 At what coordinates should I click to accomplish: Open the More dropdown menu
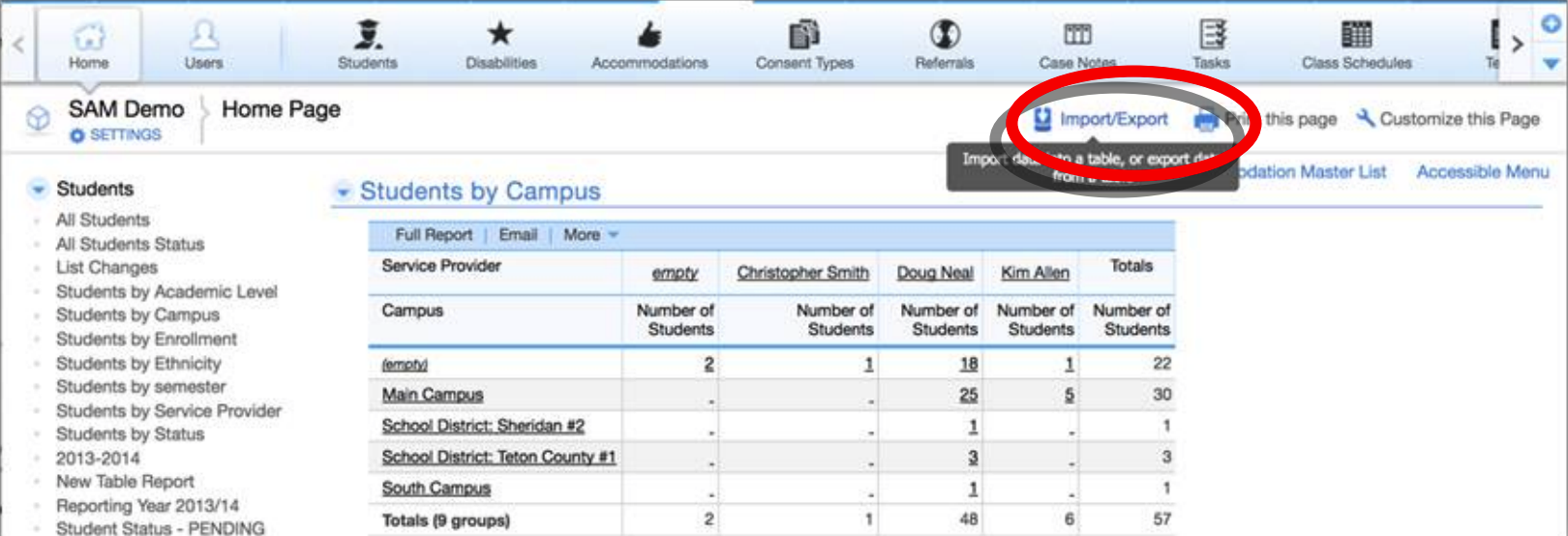coord(589,235)
